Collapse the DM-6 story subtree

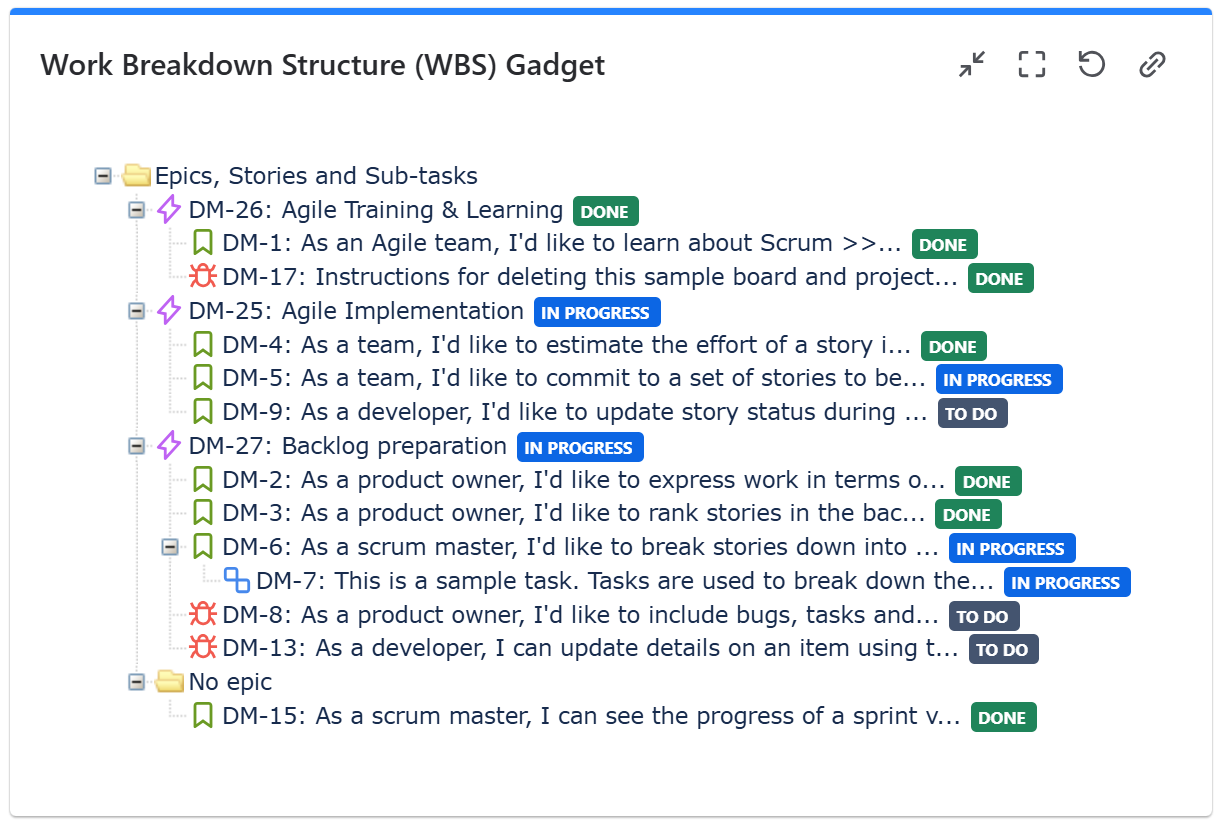click(x=169, y=547)
